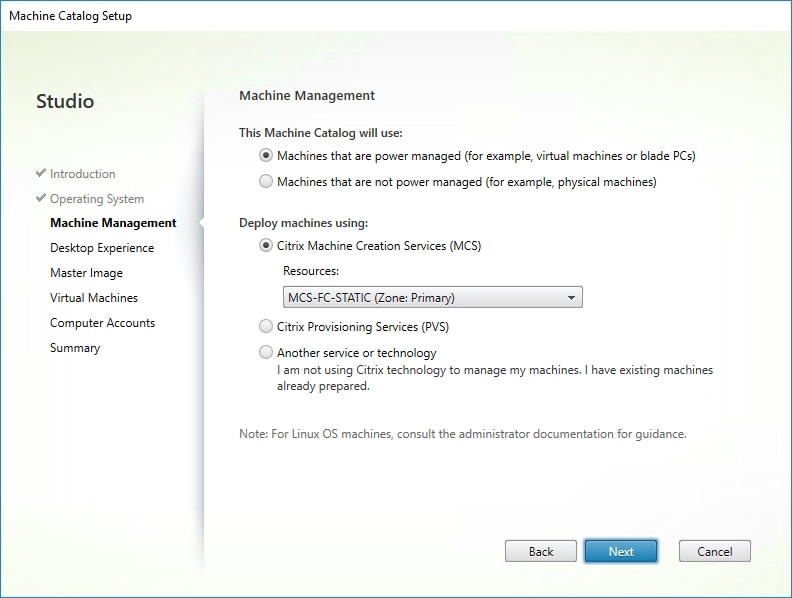Click the Linux OS machines note
792x598 pixels.
(463, 434)
